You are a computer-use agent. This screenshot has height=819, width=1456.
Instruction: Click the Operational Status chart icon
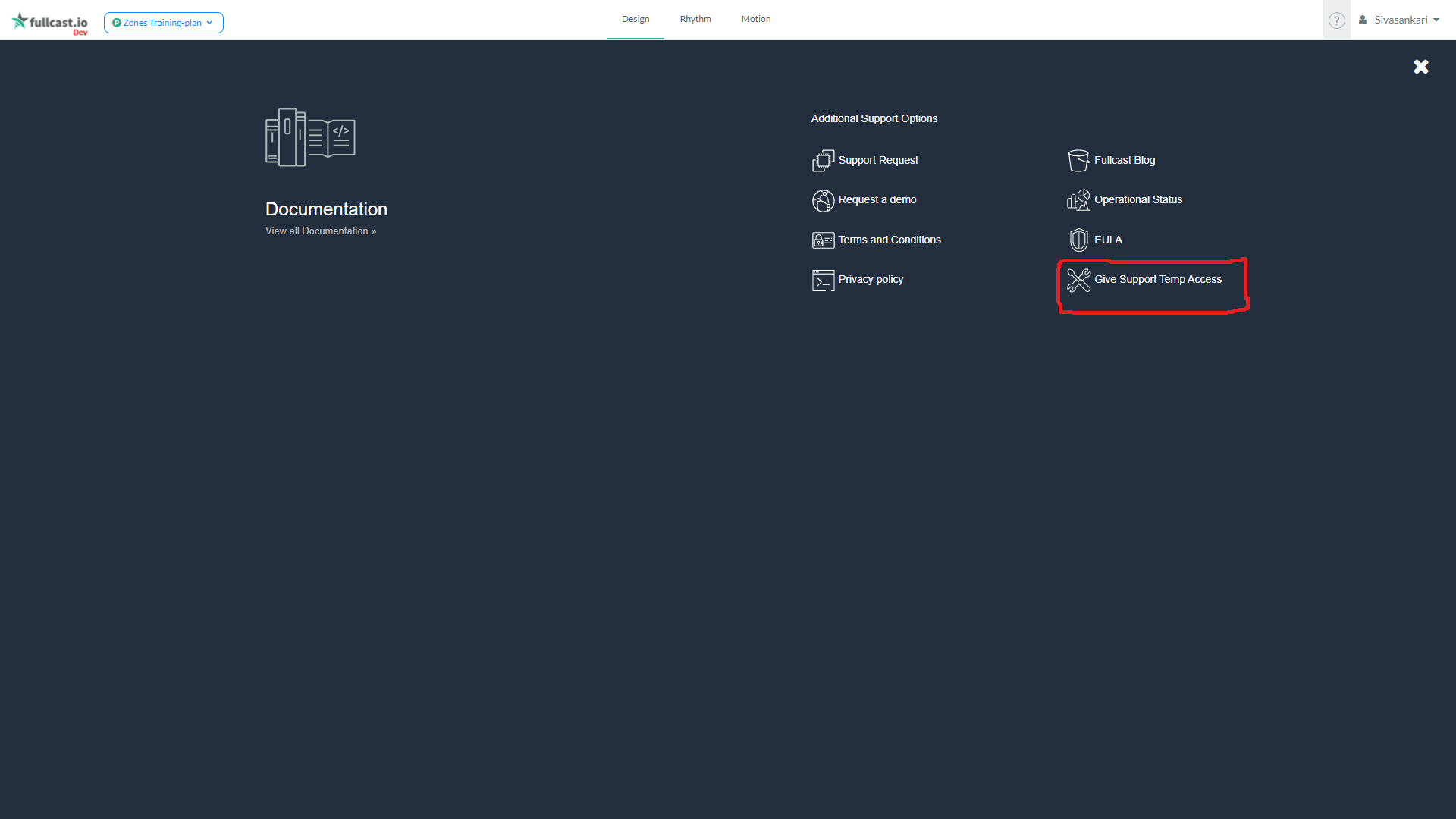[1078, 200]
